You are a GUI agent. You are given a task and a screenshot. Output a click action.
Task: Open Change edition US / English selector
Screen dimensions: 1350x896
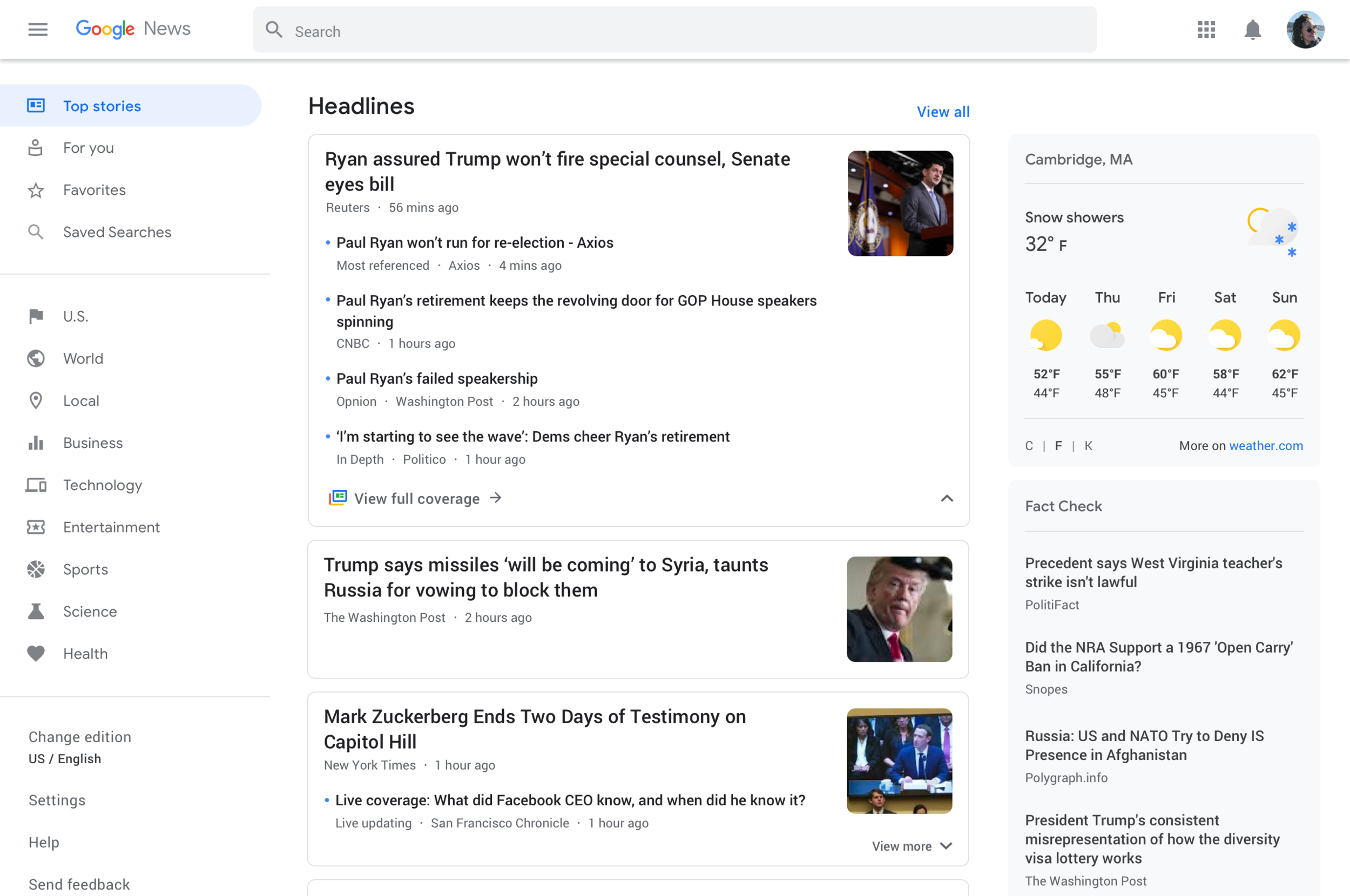point(79,748)
